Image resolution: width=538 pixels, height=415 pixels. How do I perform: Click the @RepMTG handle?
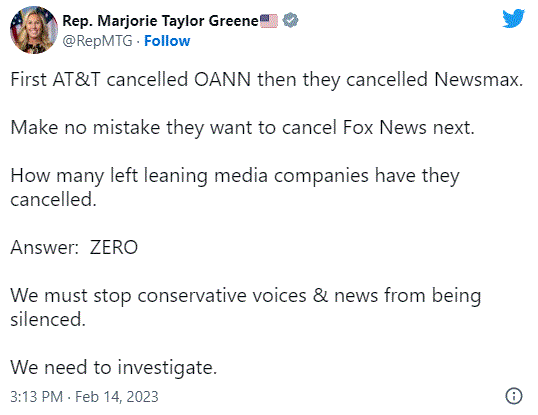pyautogui.click(x=97, y=41)
